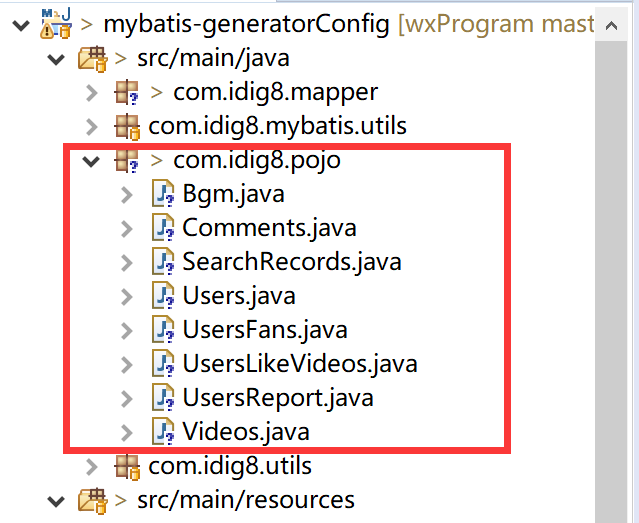This screenshot has height=523, width=639.
Task: Click the Bgm.java file icon
Action: pos(163,194)
